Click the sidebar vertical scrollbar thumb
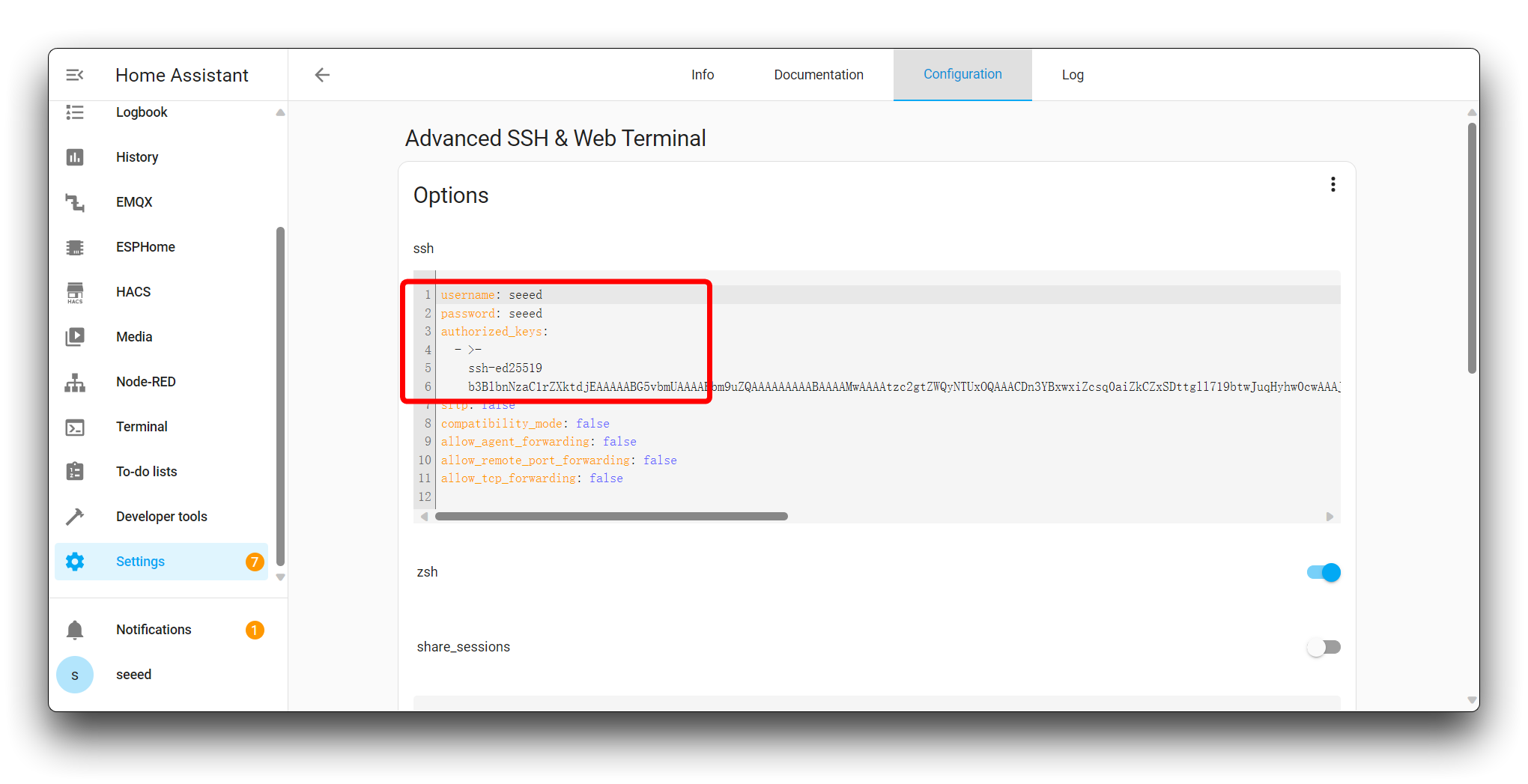This screenshot has height=784, width=1528. (x=280, y=397)
